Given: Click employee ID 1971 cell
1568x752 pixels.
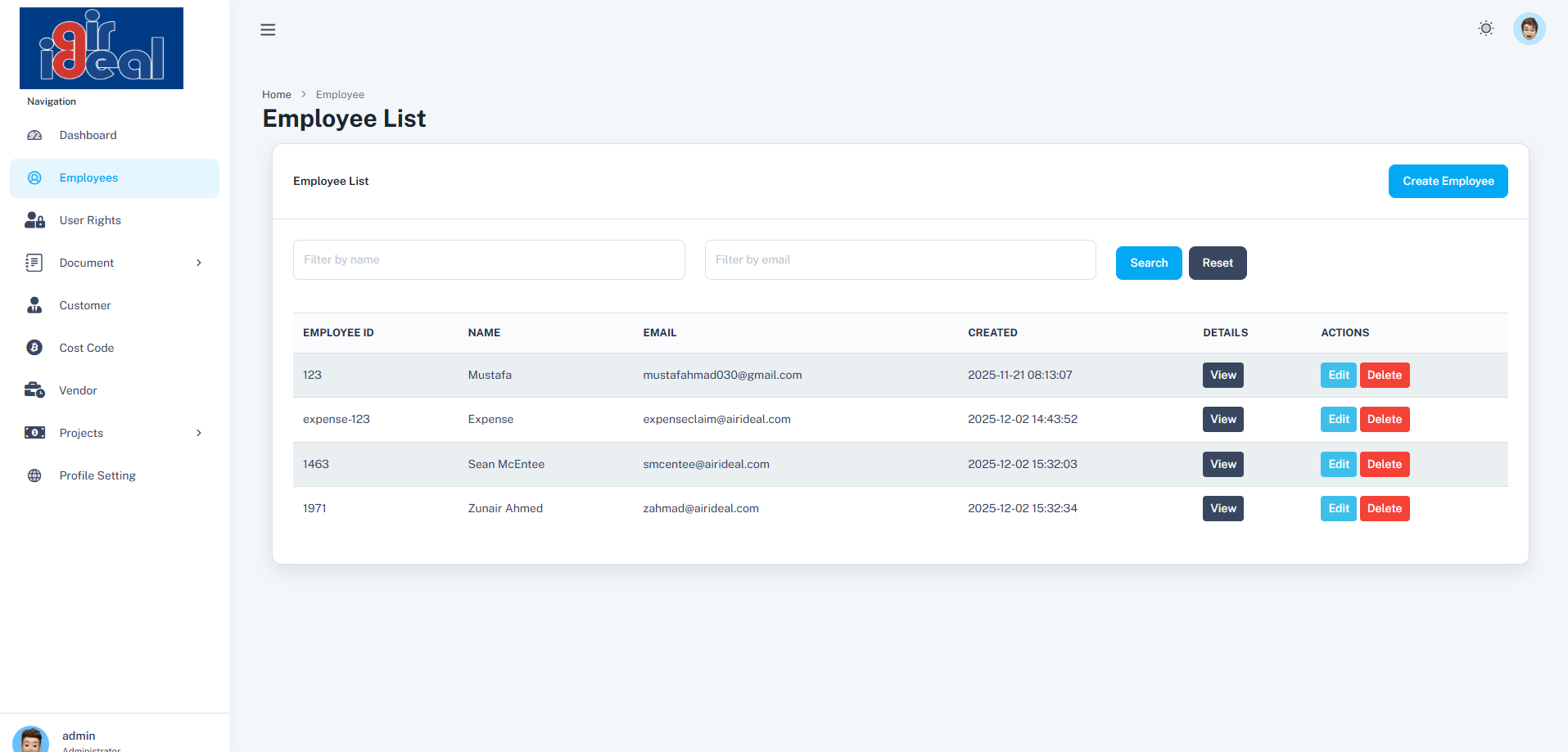Looking at the screenshot, I should (x=314, y=508).
